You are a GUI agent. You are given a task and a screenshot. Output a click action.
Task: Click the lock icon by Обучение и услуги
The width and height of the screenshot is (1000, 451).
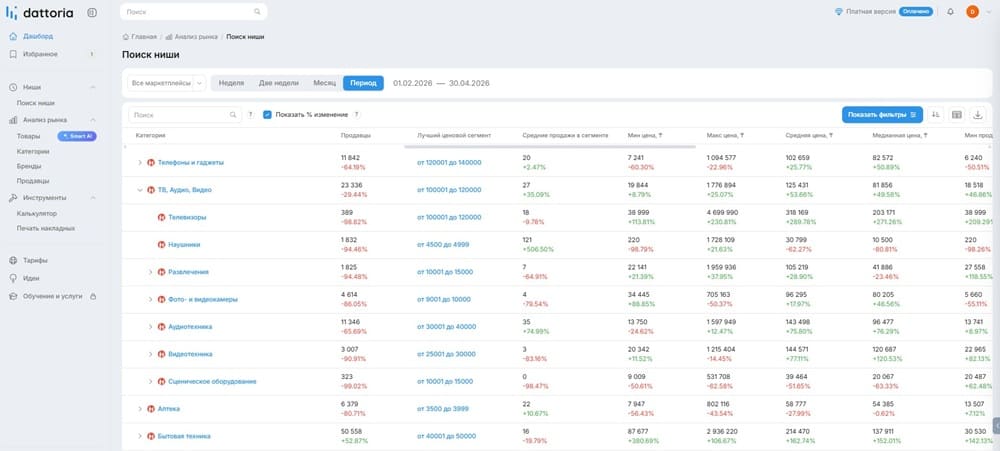point(93,296)
